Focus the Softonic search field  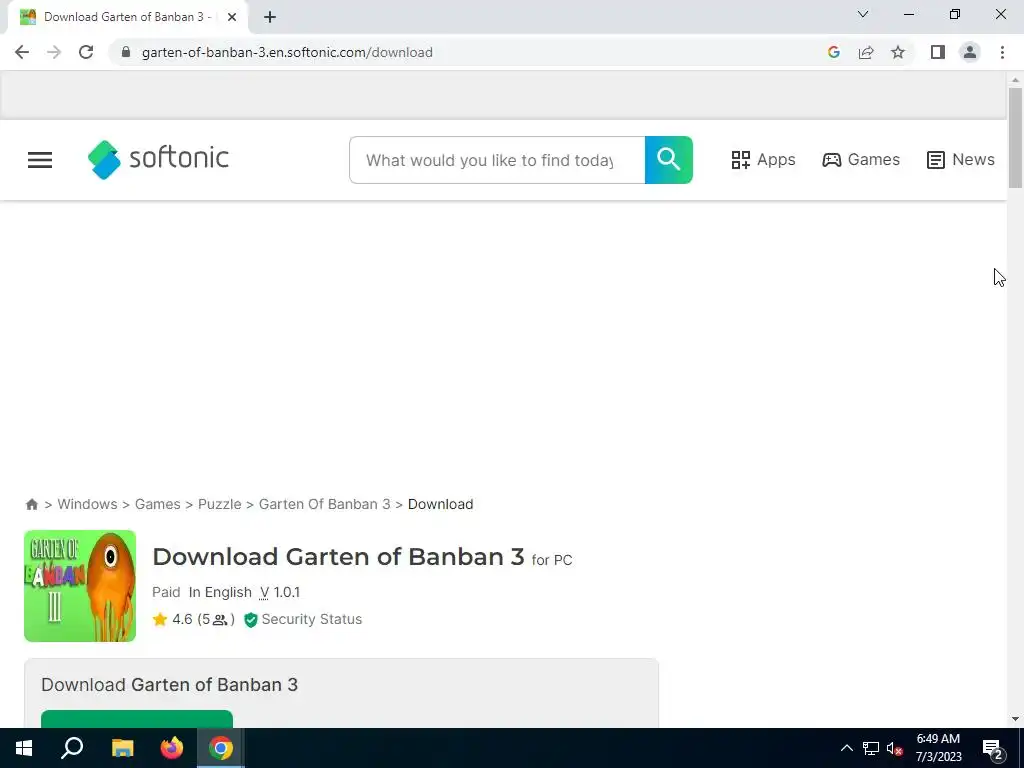pos(497,160)
